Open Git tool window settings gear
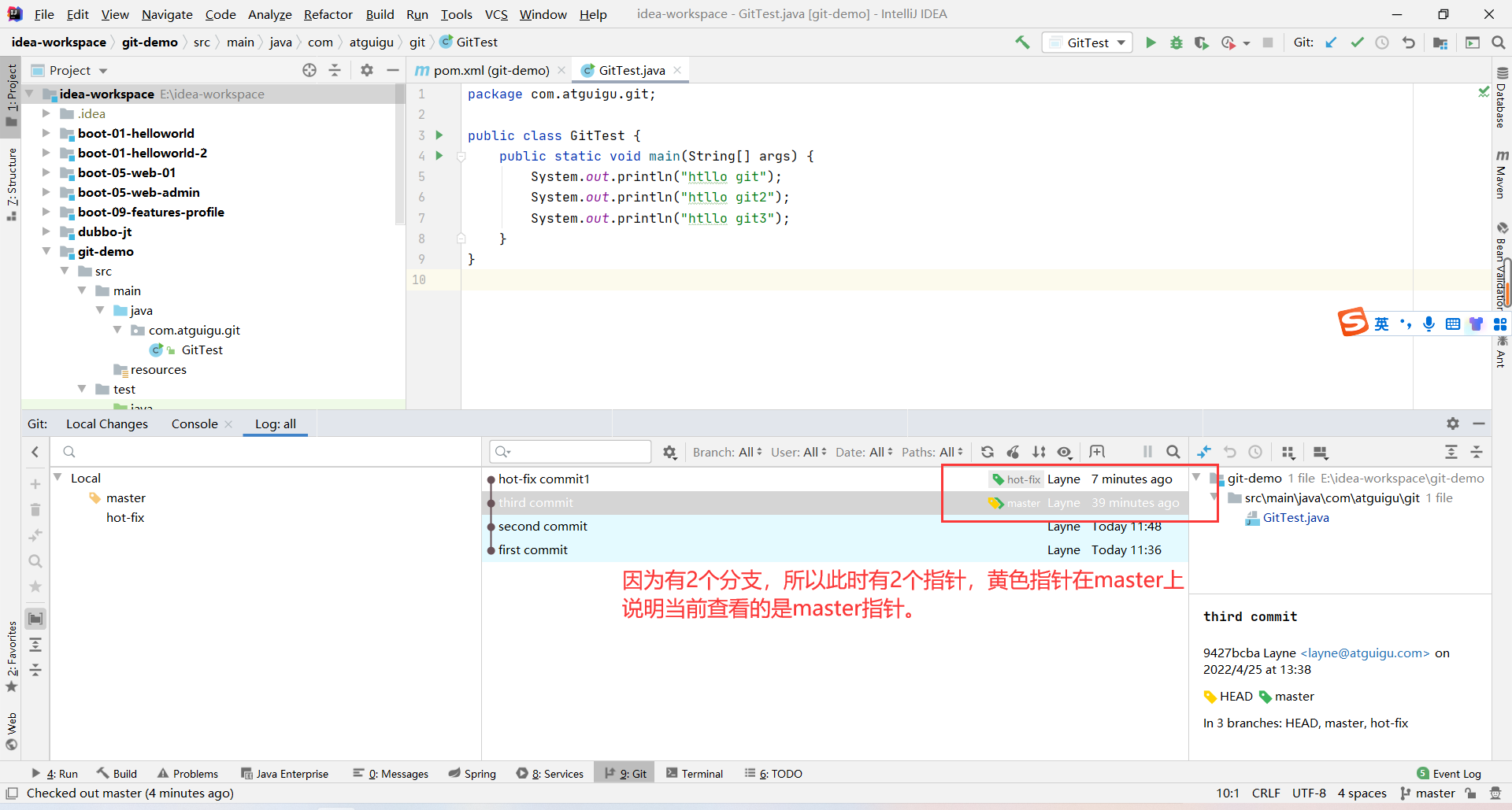 1453,423
